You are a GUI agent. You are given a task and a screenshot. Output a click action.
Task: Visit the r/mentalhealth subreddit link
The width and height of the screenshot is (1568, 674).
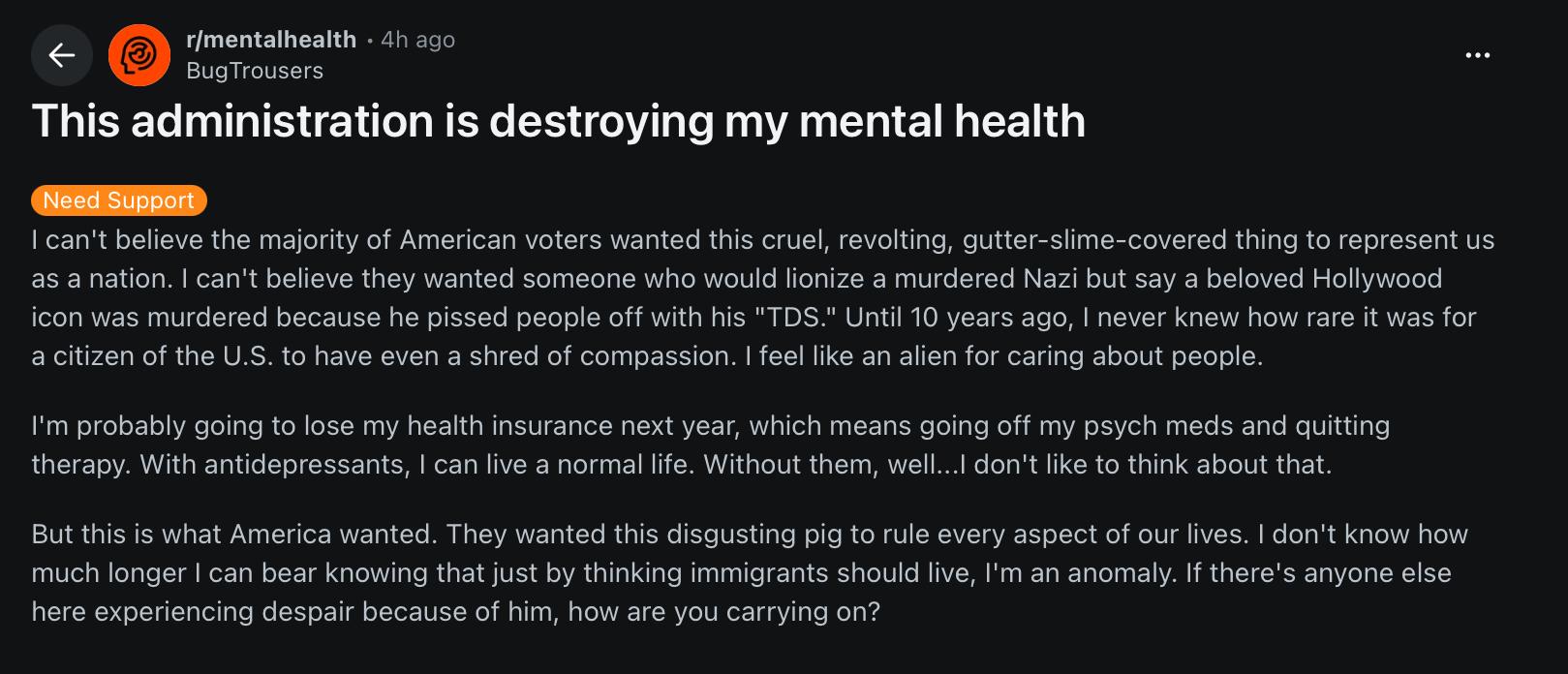[x=271, y=40]
